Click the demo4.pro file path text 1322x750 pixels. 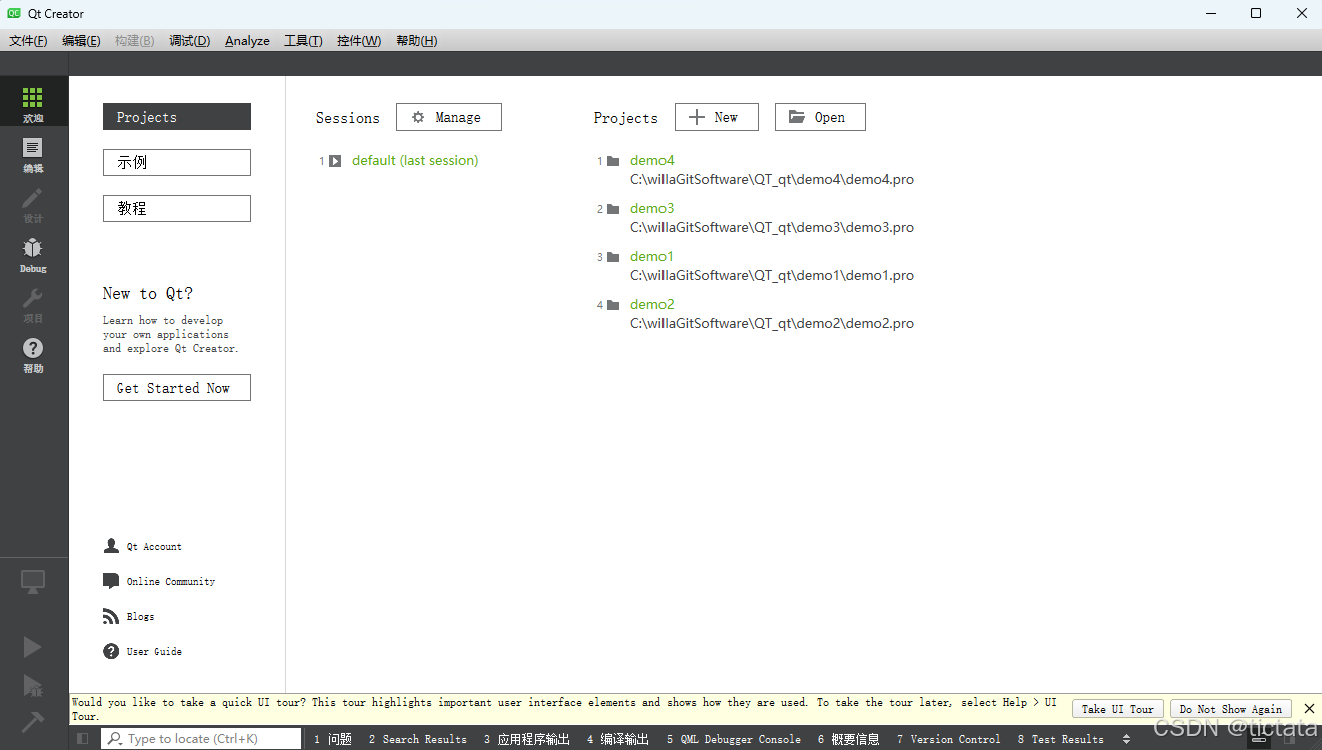772,180
